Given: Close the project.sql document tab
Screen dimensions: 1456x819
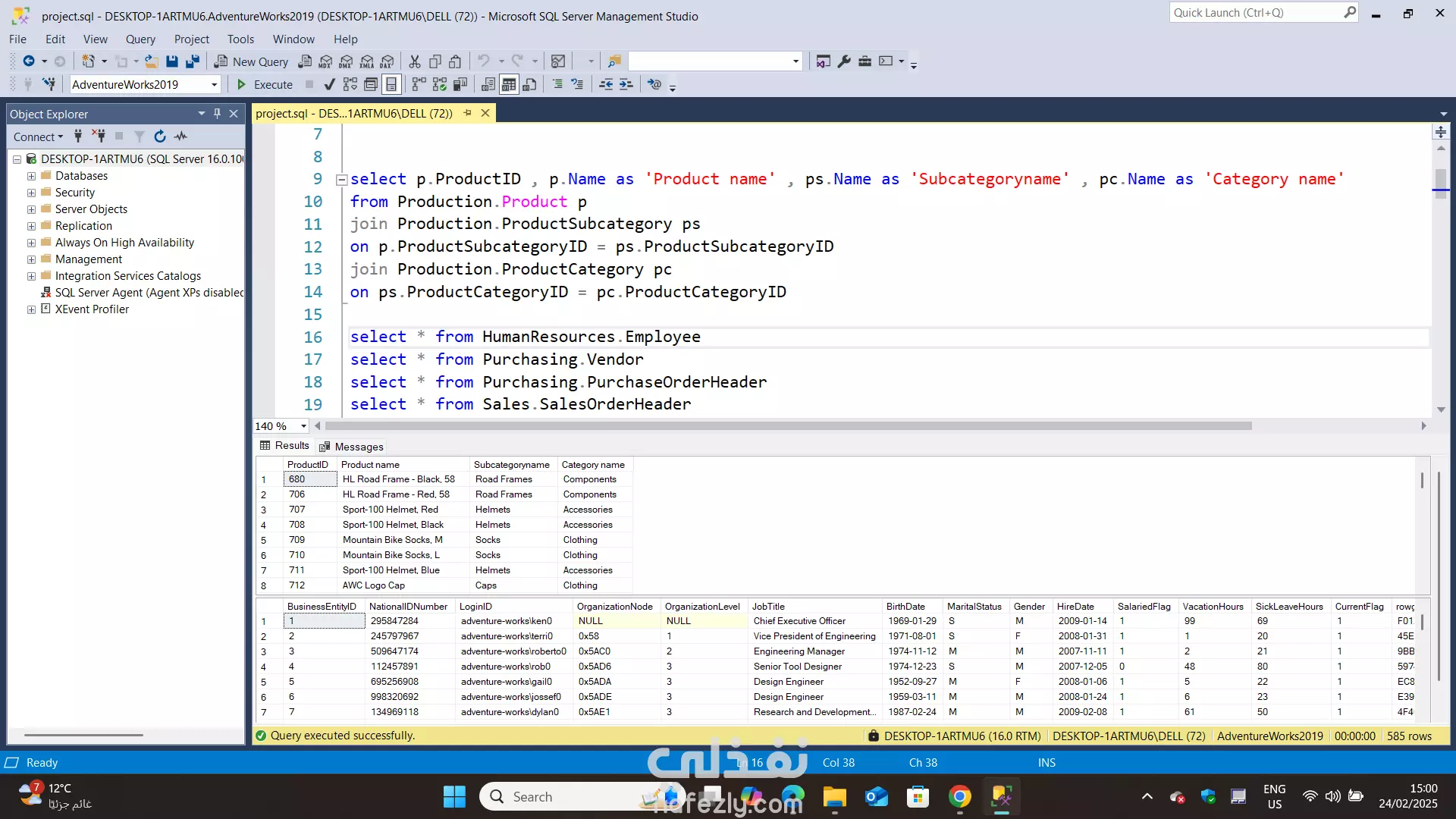Looking at the screenshot, I should [485, 113].
